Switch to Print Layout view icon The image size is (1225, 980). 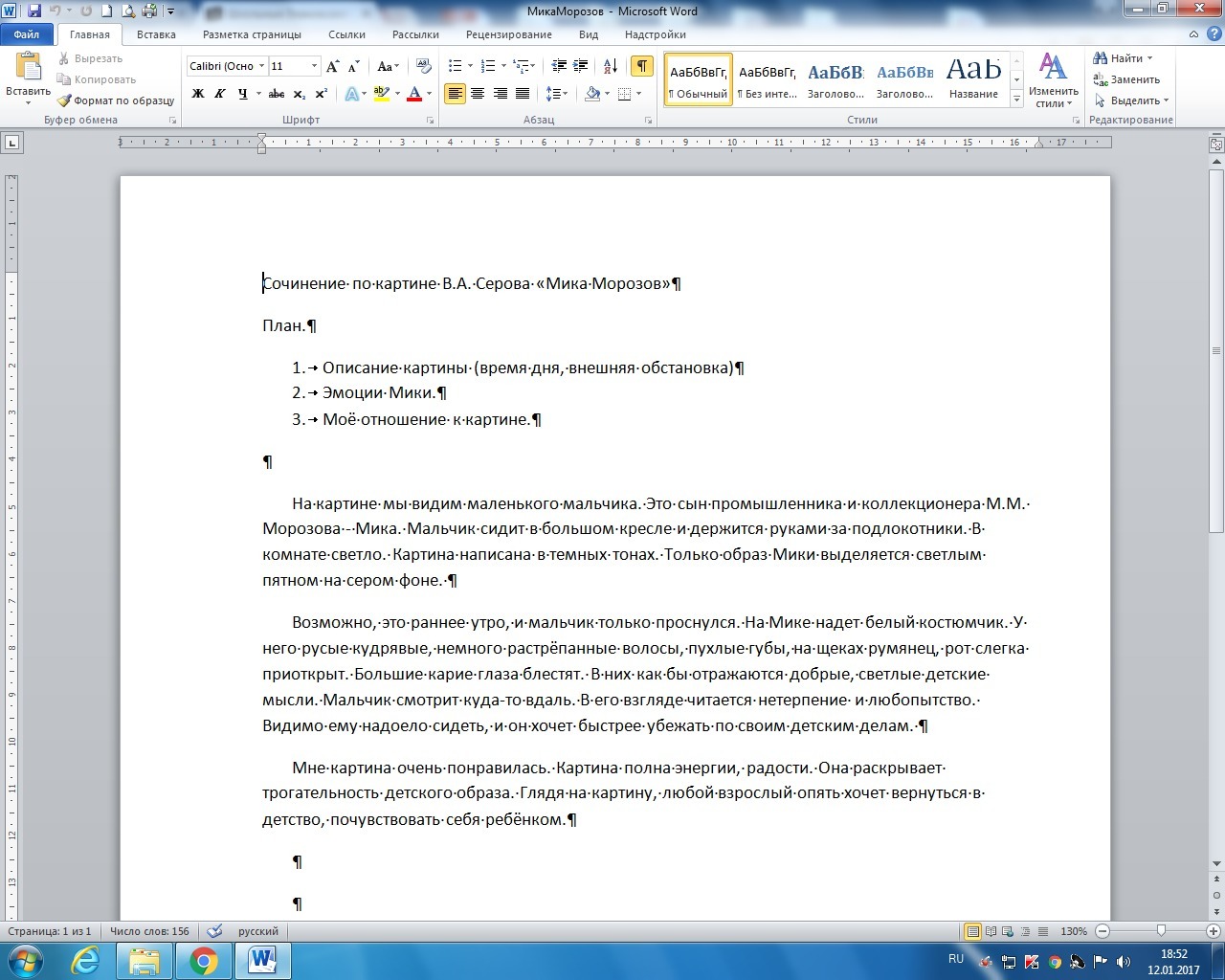[973, 931]
